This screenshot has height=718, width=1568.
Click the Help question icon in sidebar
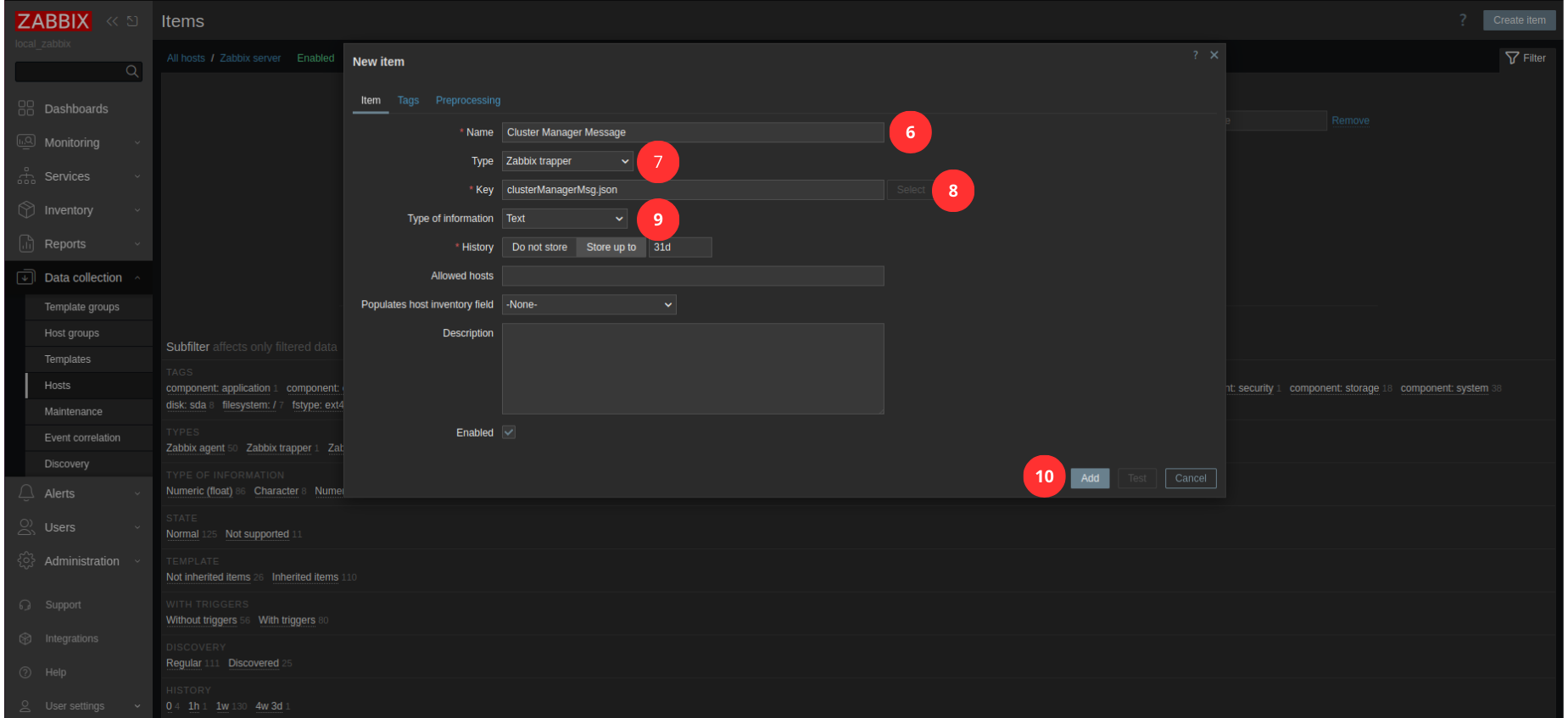click(25, 672)
